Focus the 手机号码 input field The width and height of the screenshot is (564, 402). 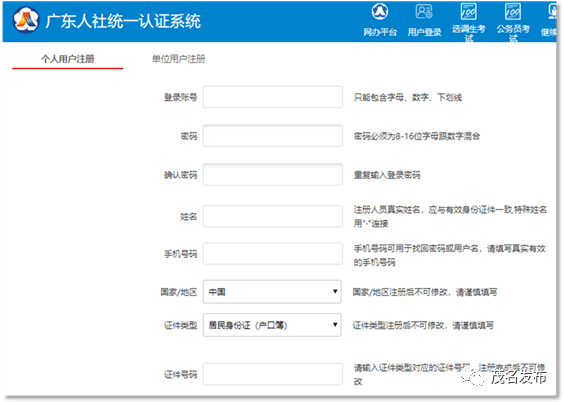tap(273, 253)
